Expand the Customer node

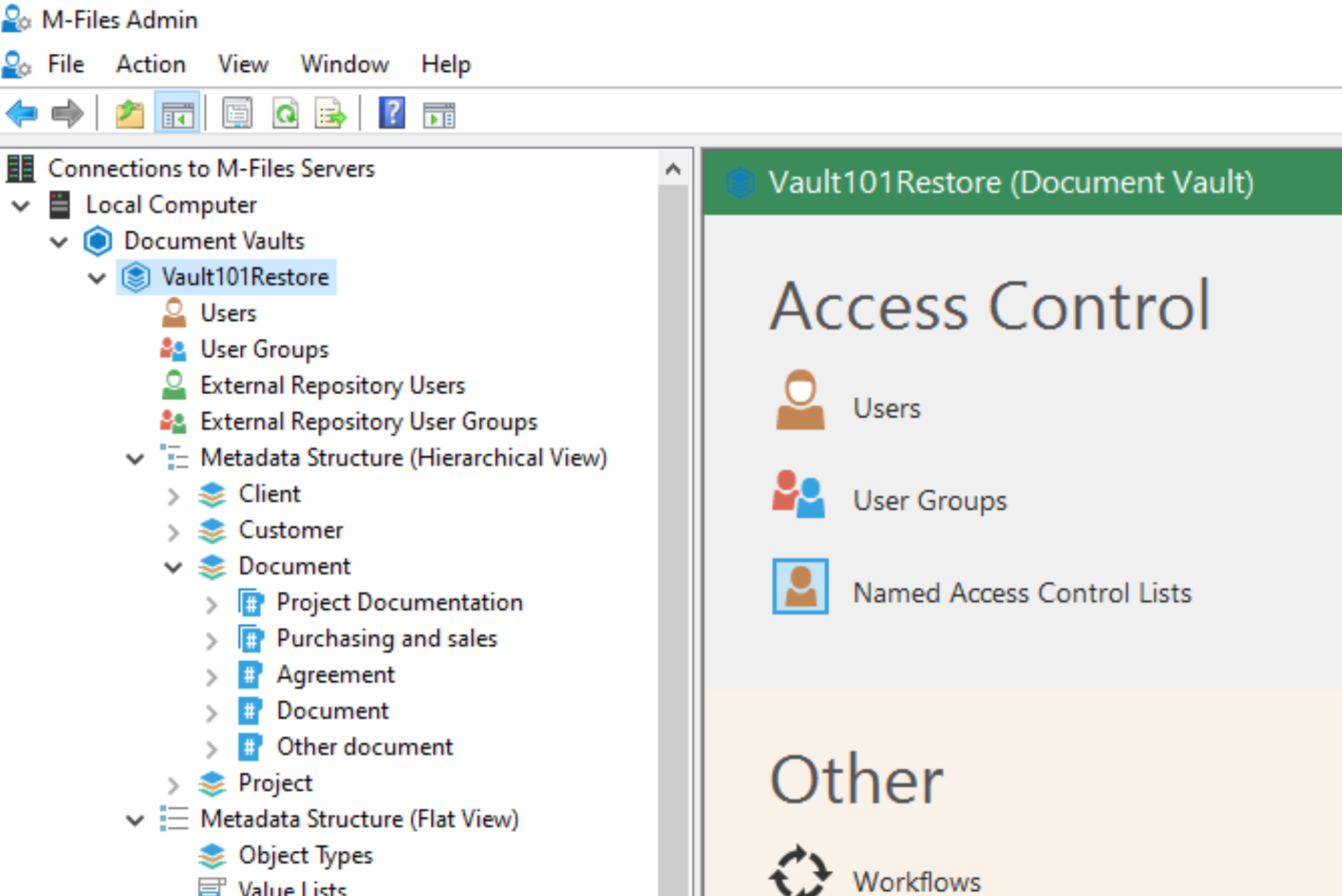[x=173, y=532]
